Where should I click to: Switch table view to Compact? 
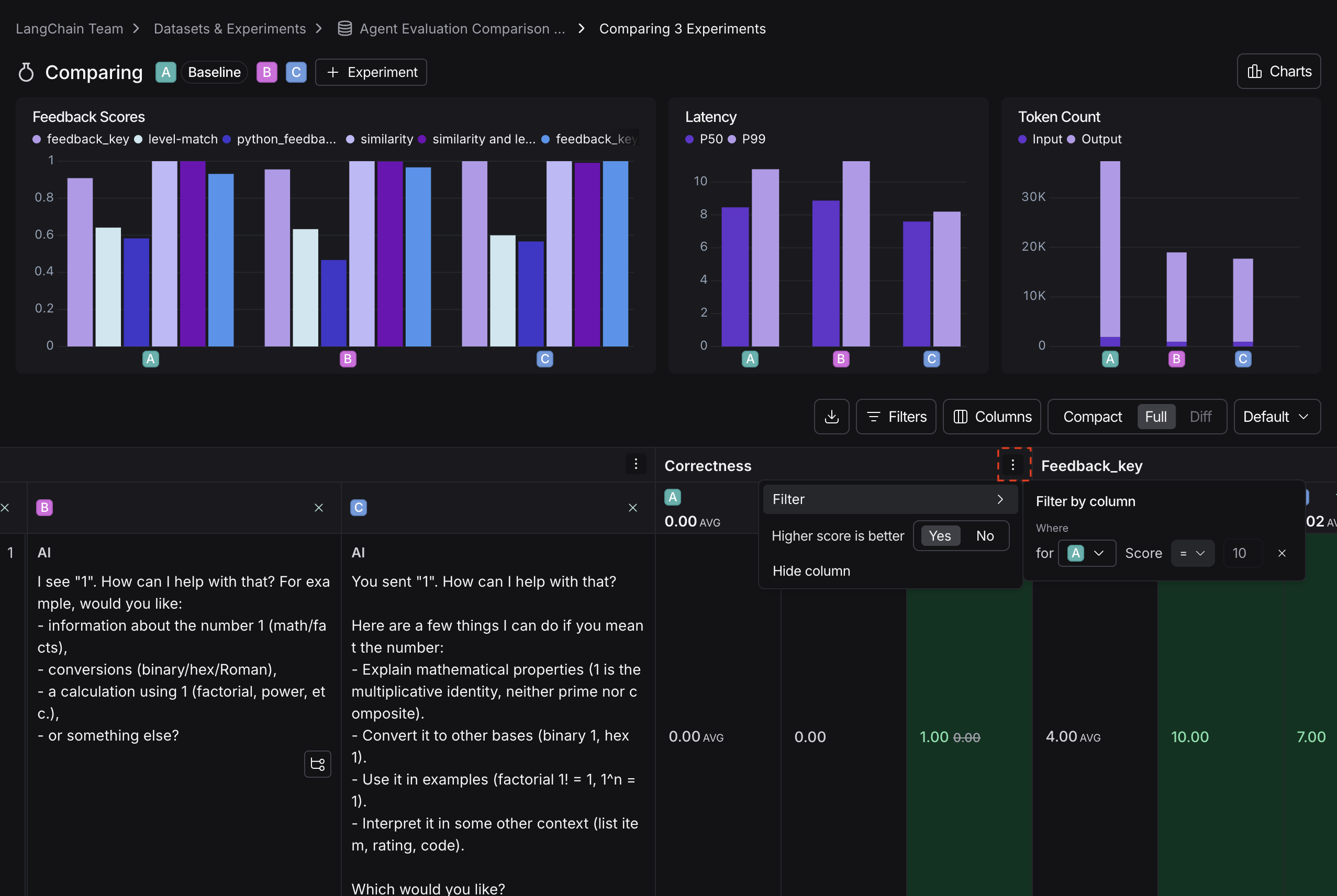tap(1092, 417)
